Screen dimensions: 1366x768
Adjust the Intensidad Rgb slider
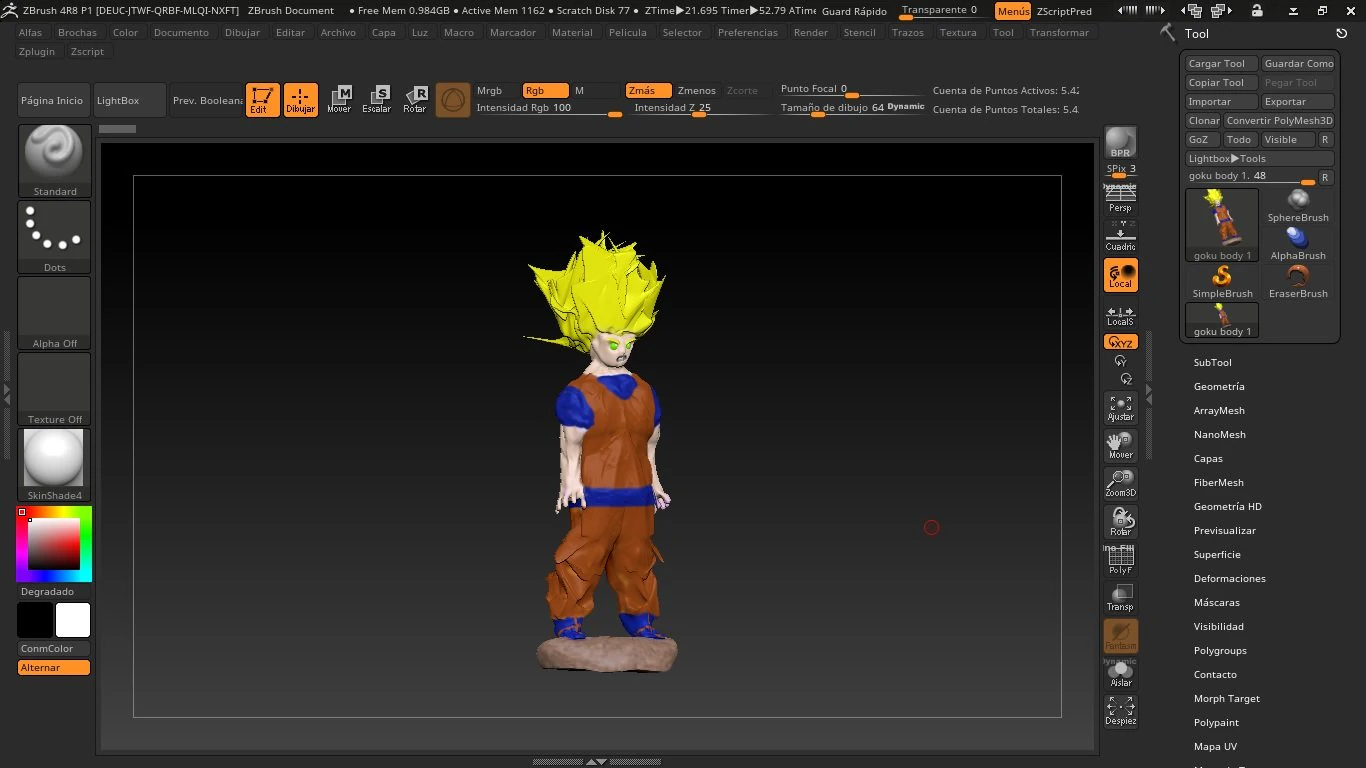click(x=548, y=108)
